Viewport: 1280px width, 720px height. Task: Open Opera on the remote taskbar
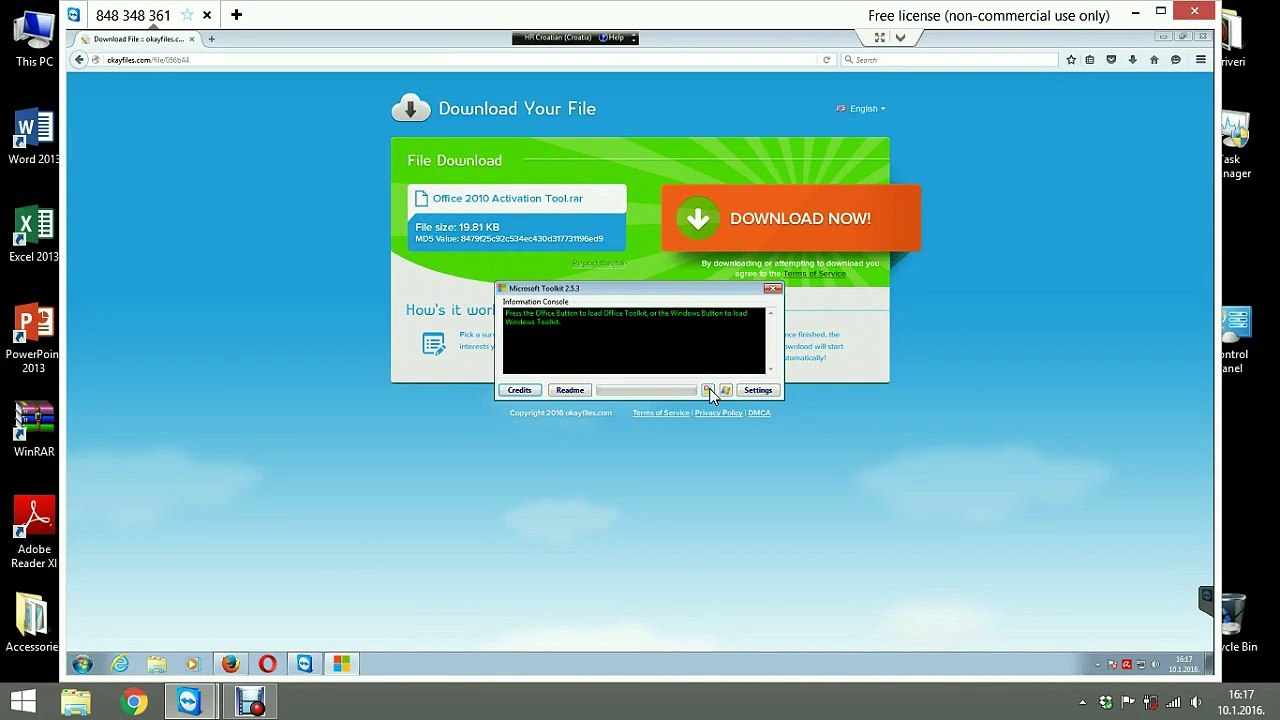pyautogui.click(x=267, y=664)
